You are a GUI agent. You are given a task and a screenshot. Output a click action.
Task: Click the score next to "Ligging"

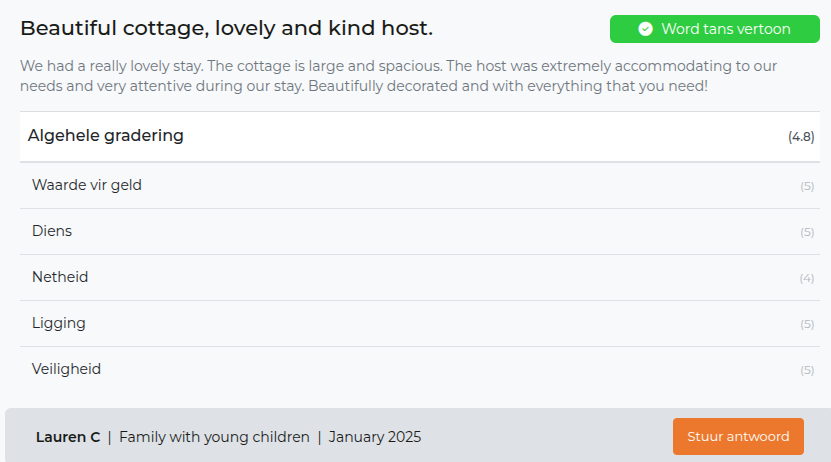click(x=807, y=324)
